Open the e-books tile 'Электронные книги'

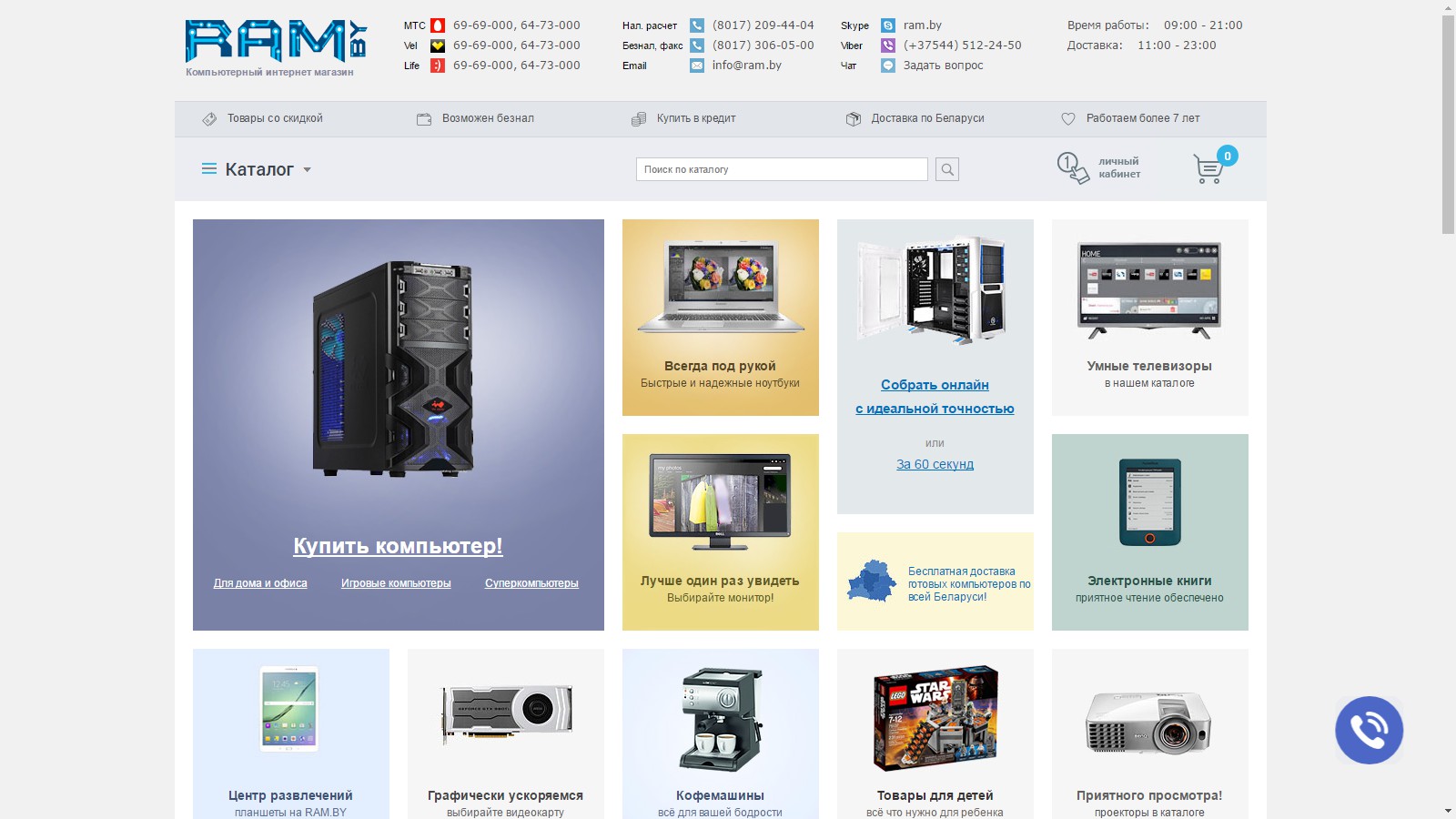click(1150, 532)
